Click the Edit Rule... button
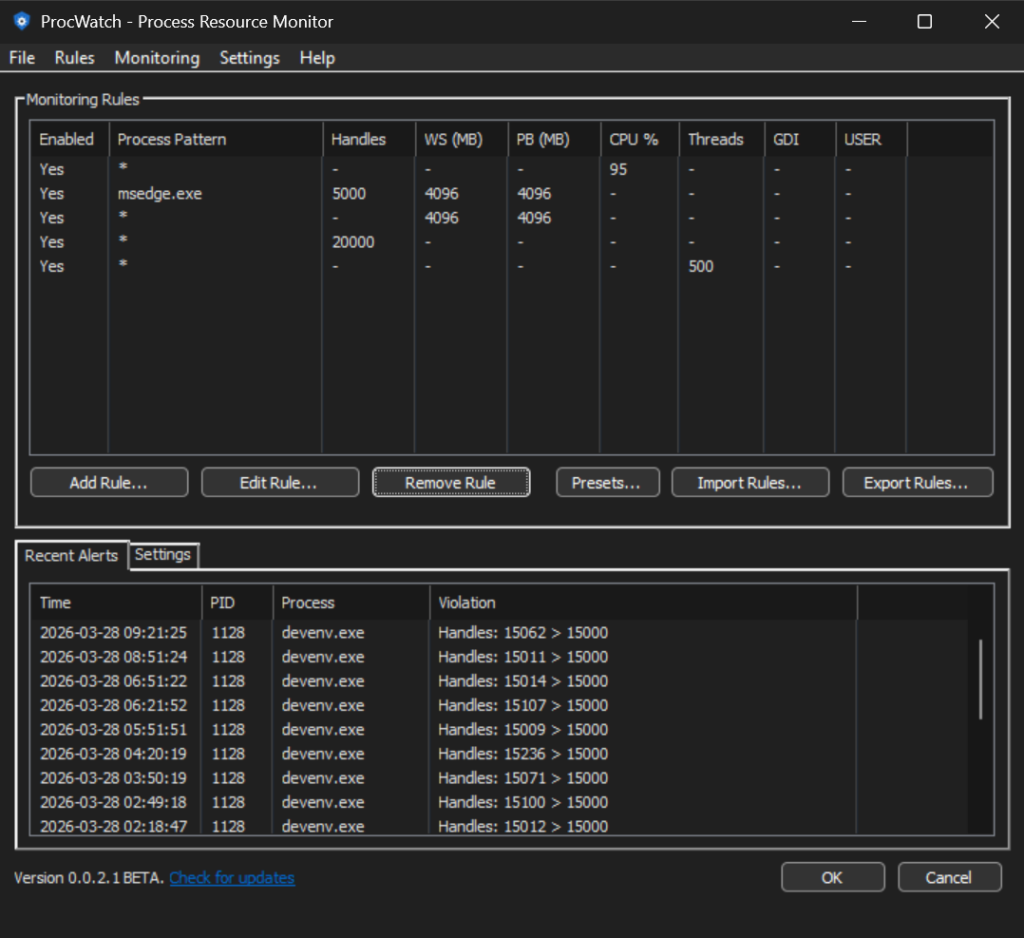 pyautogui.click(x=280, y=483)
